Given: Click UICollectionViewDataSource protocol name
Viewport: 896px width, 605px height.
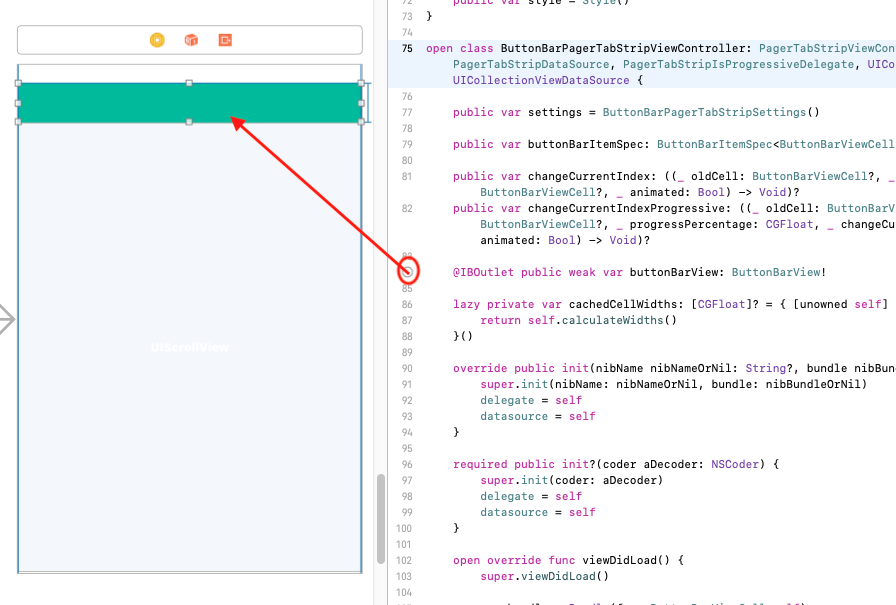Looking at the screenshot, I should point(541,81).
